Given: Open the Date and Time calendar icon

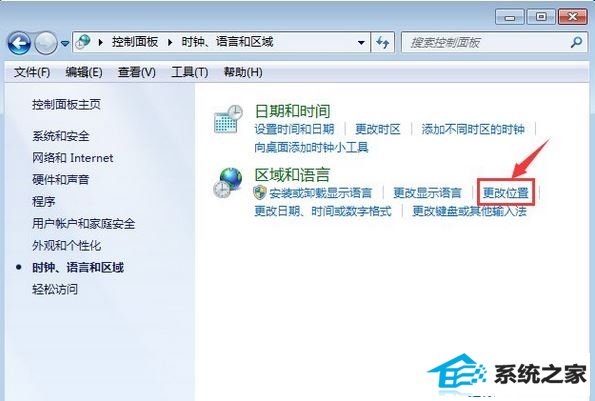Looking at the screenshot, I should pos(228,119).
